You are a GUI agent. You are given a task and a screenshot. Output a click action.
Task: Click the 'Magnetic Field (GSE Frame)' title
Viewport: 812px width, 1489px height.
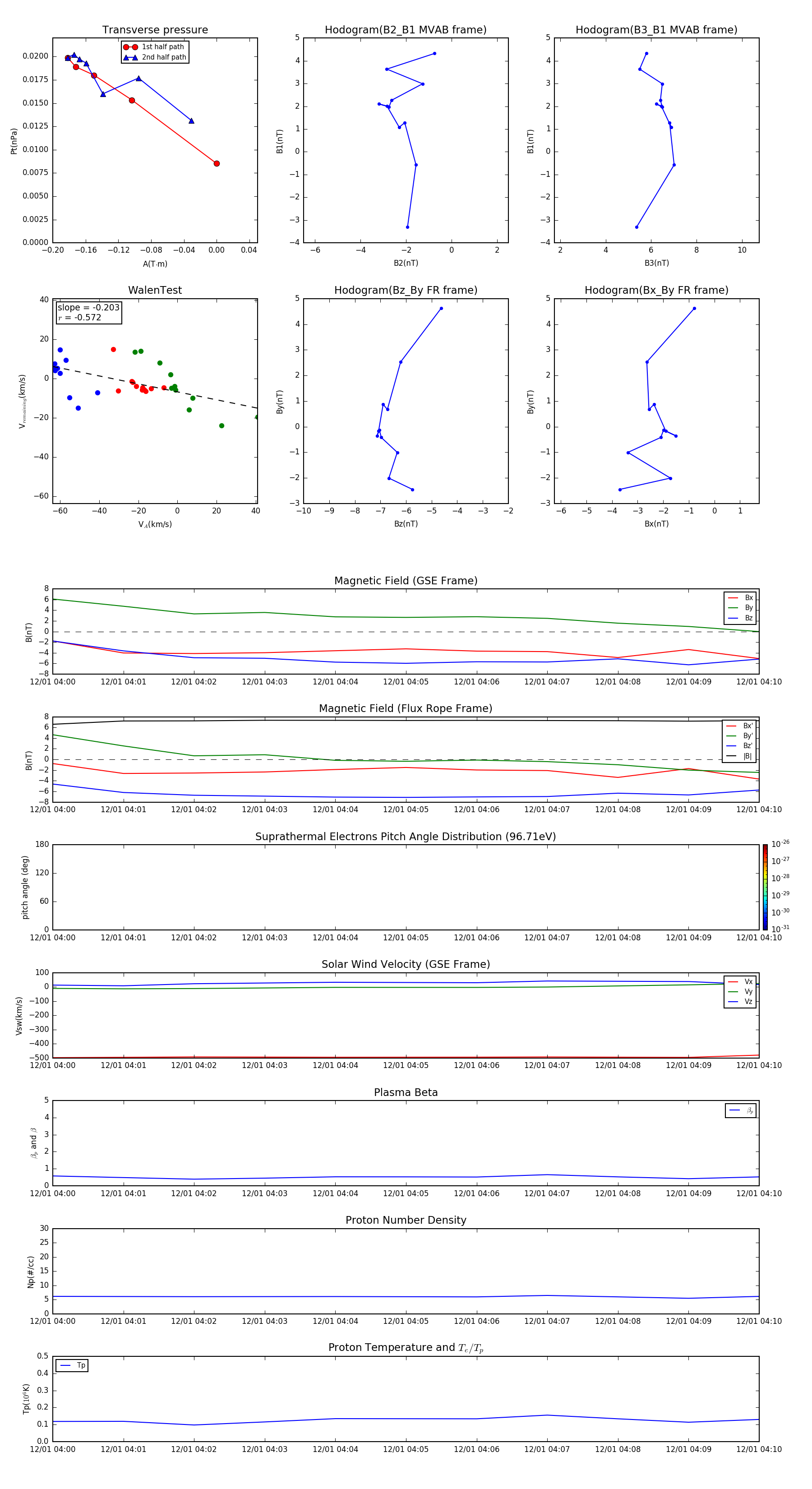tap(406, 581)
